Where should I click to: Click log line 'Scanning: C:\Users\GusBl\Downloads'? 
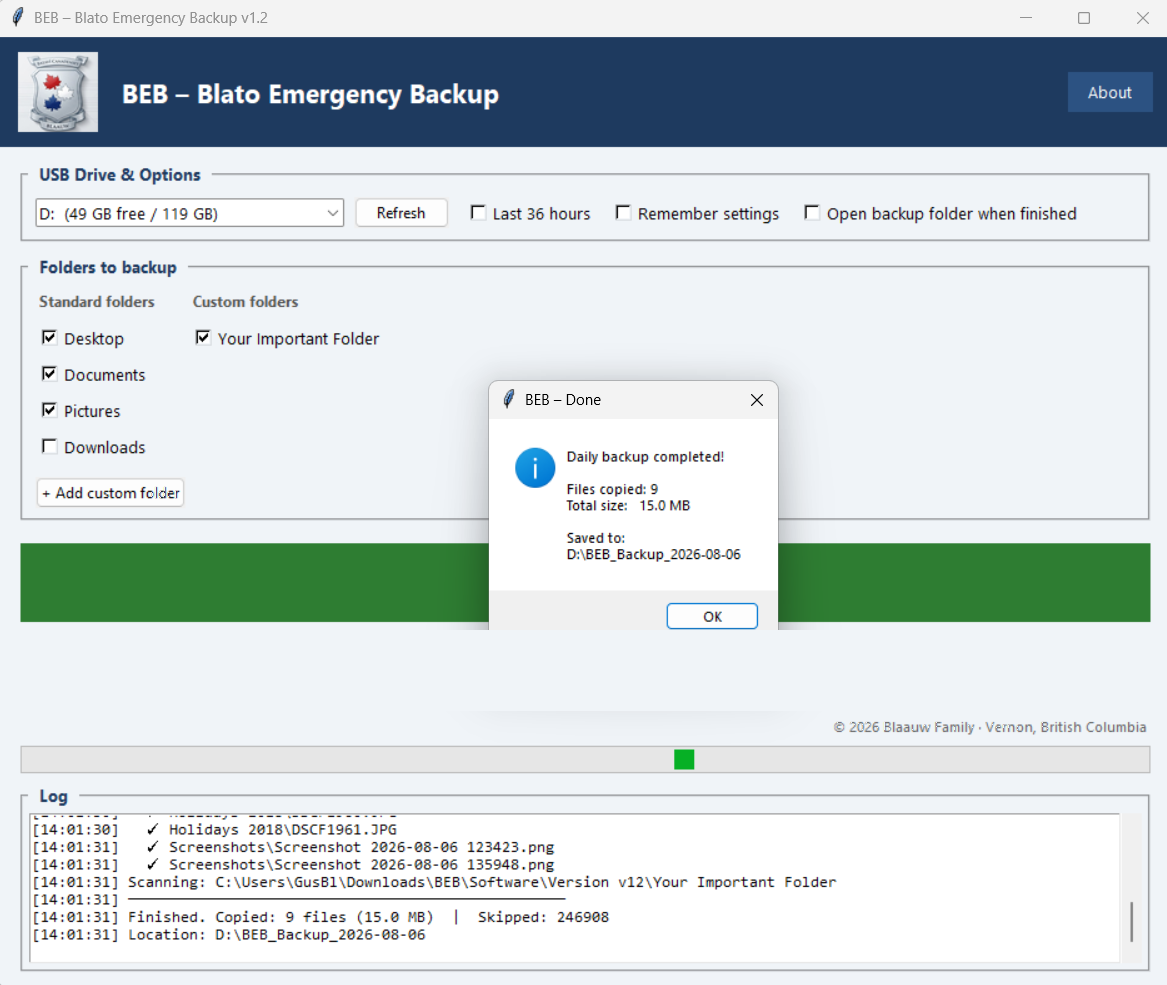[434, 882]
